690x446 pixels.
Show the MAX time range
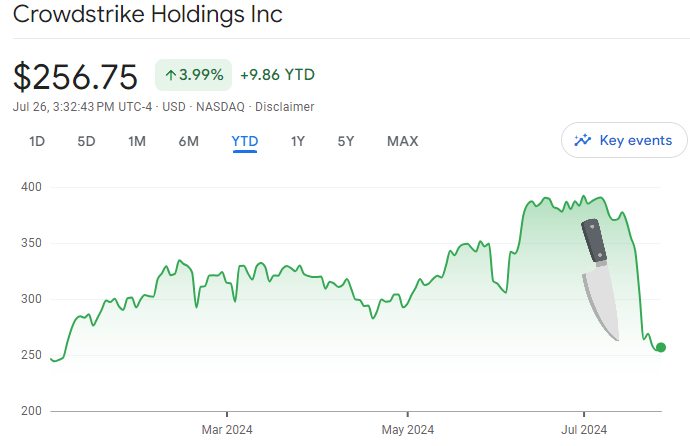pos(402,141)
